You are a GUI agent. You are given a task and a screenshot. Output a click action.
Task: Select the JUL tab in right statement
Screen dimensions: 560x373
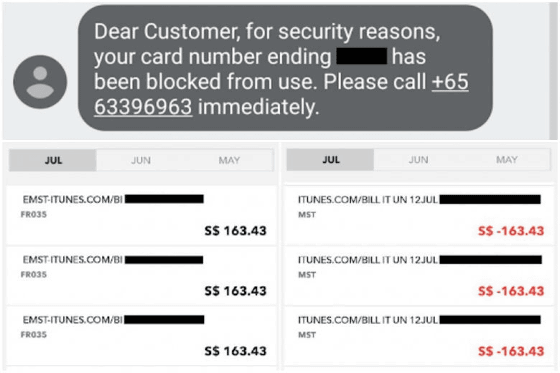[330, 160]
